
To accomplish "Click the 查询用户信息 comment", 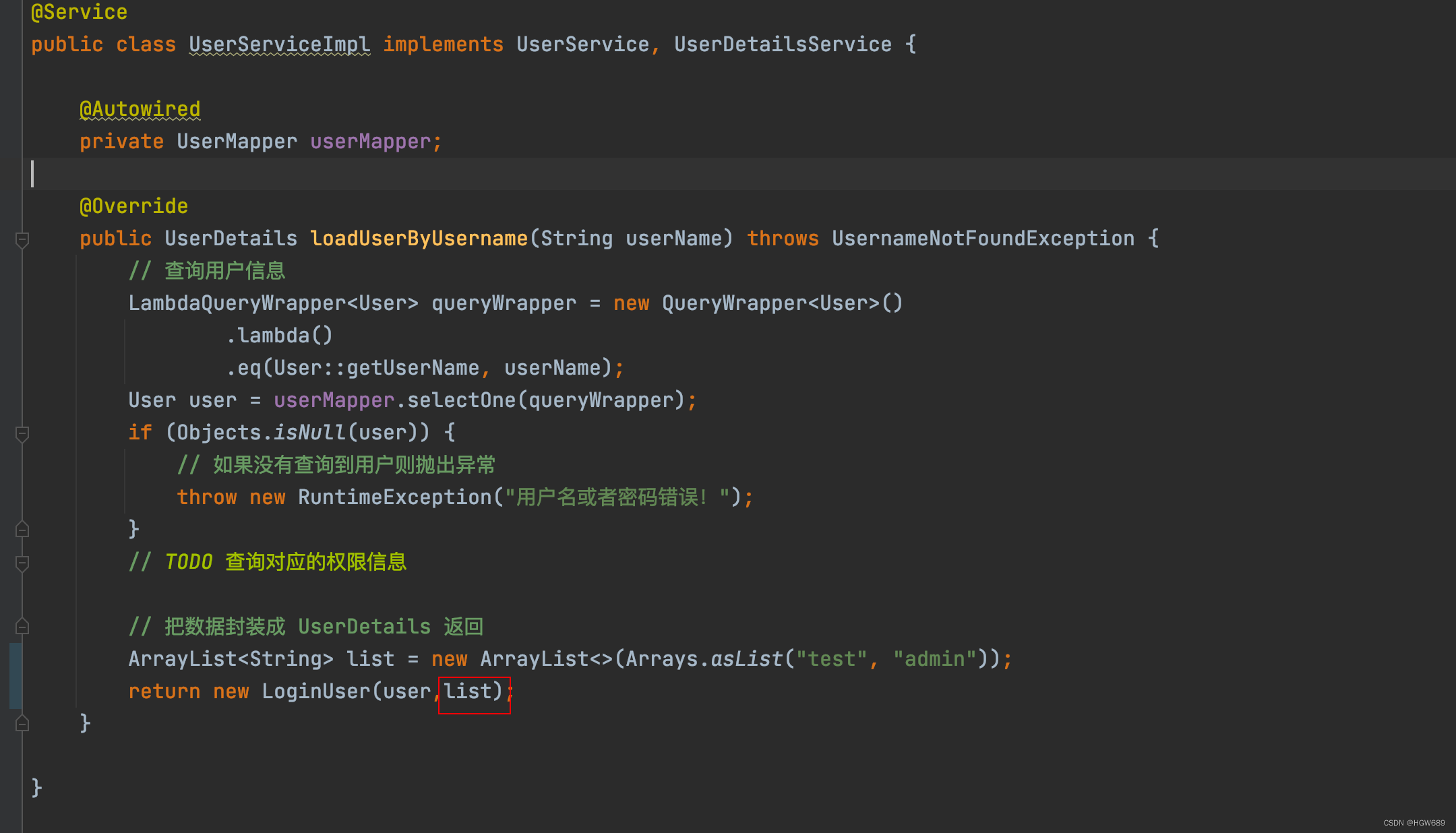I will pos(207,271).
